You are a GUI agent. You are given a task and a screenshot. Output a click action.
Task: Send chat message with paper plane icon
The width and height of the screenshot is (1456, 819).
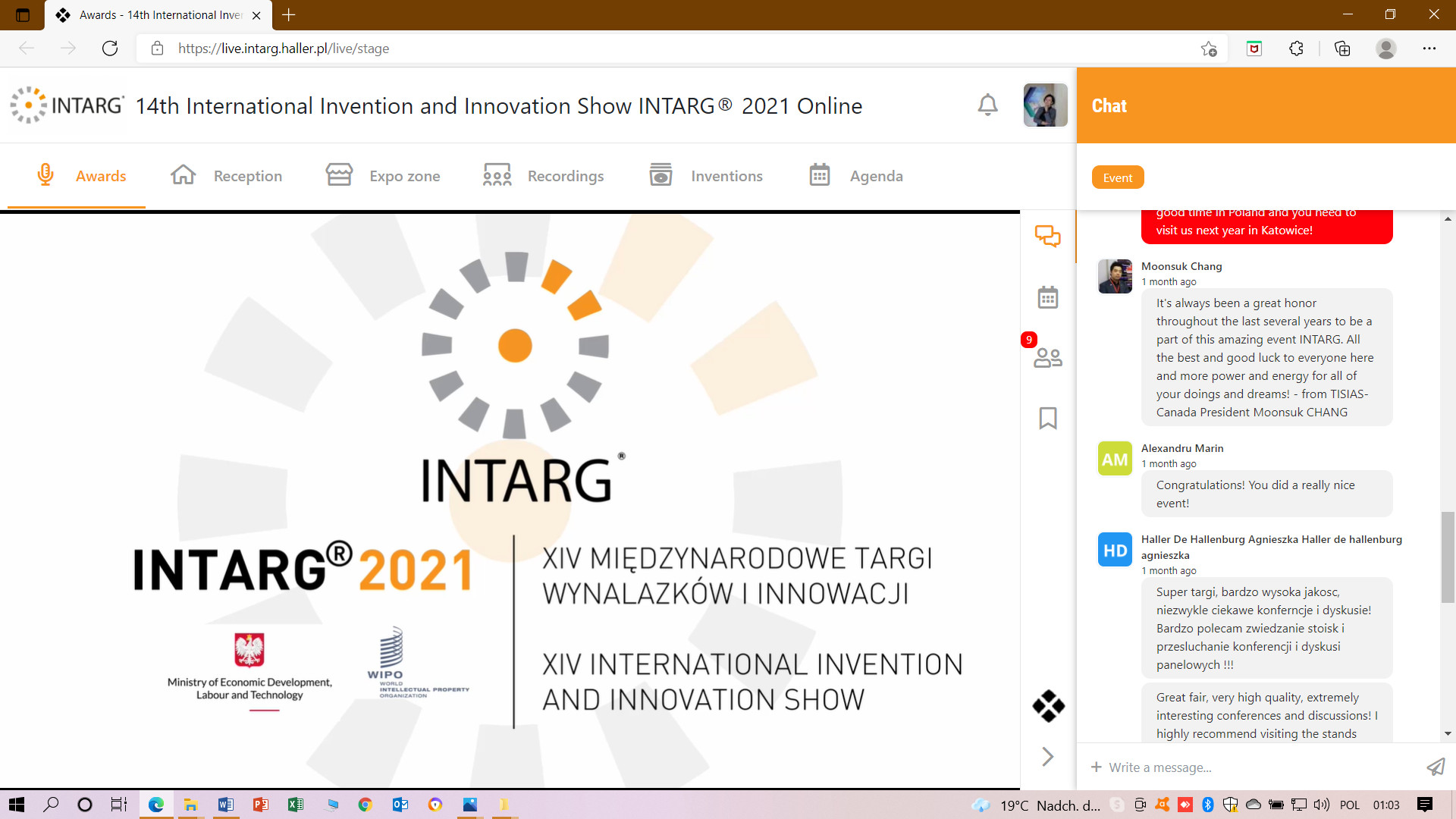click(1436, 767)
